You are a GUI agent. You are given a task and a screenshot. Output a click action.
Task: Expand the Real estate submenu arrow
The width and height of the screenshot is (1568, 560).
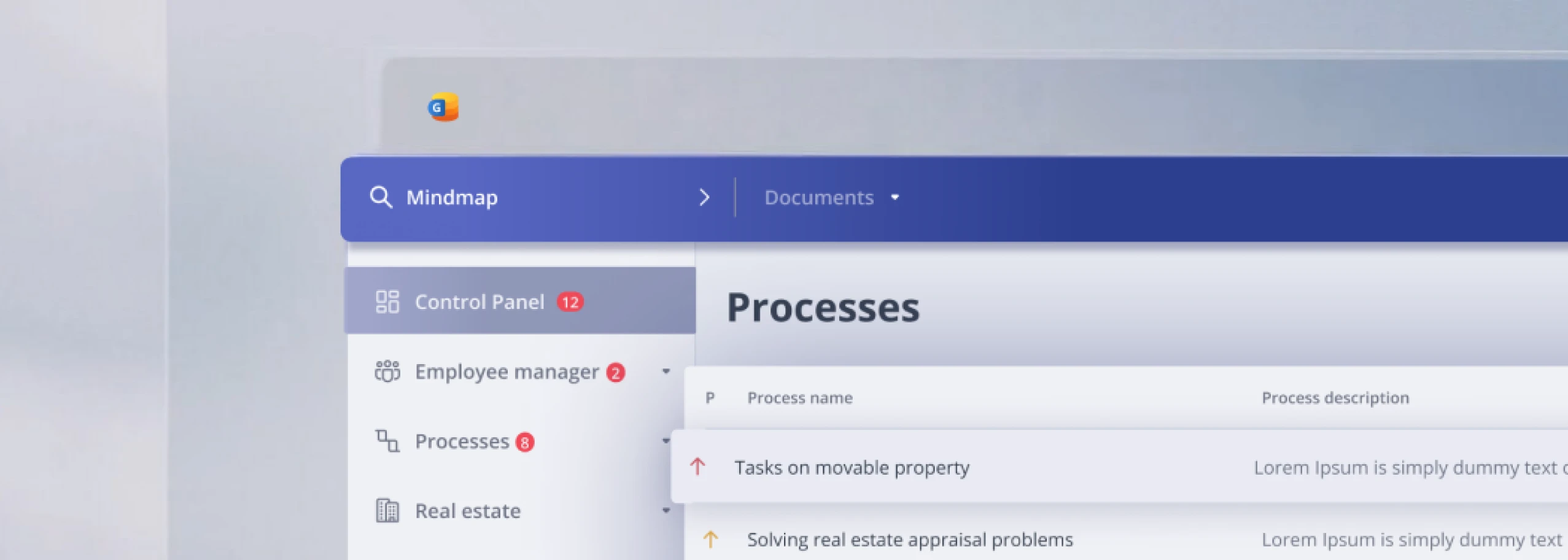[666, 510]
